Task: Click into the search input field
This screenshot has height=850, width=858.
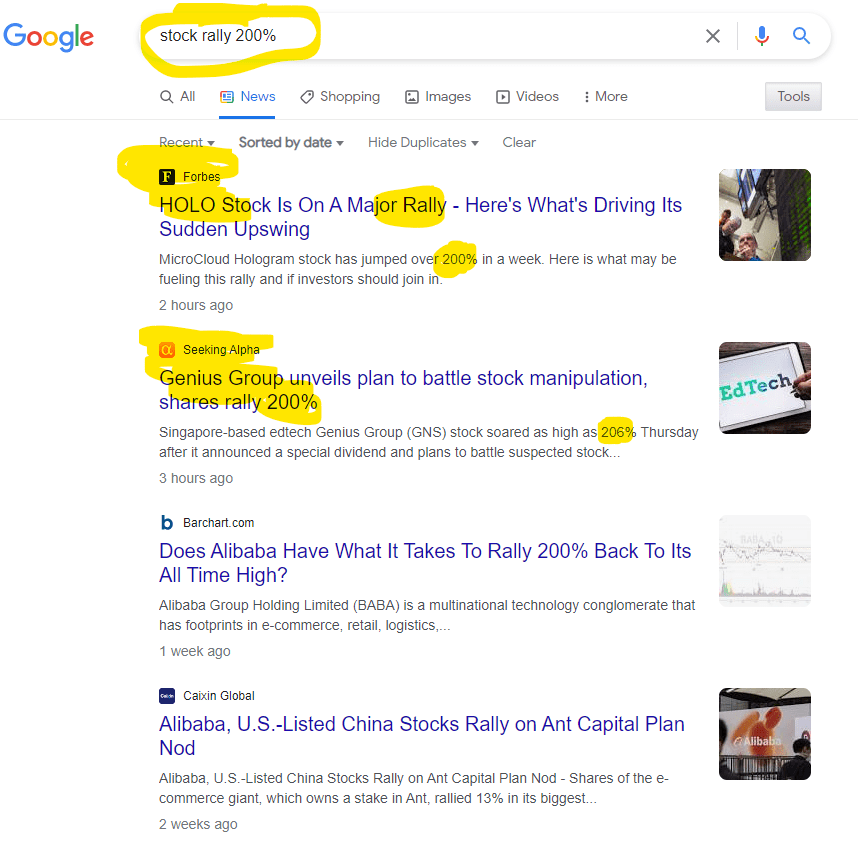Action: click(450, 36)
